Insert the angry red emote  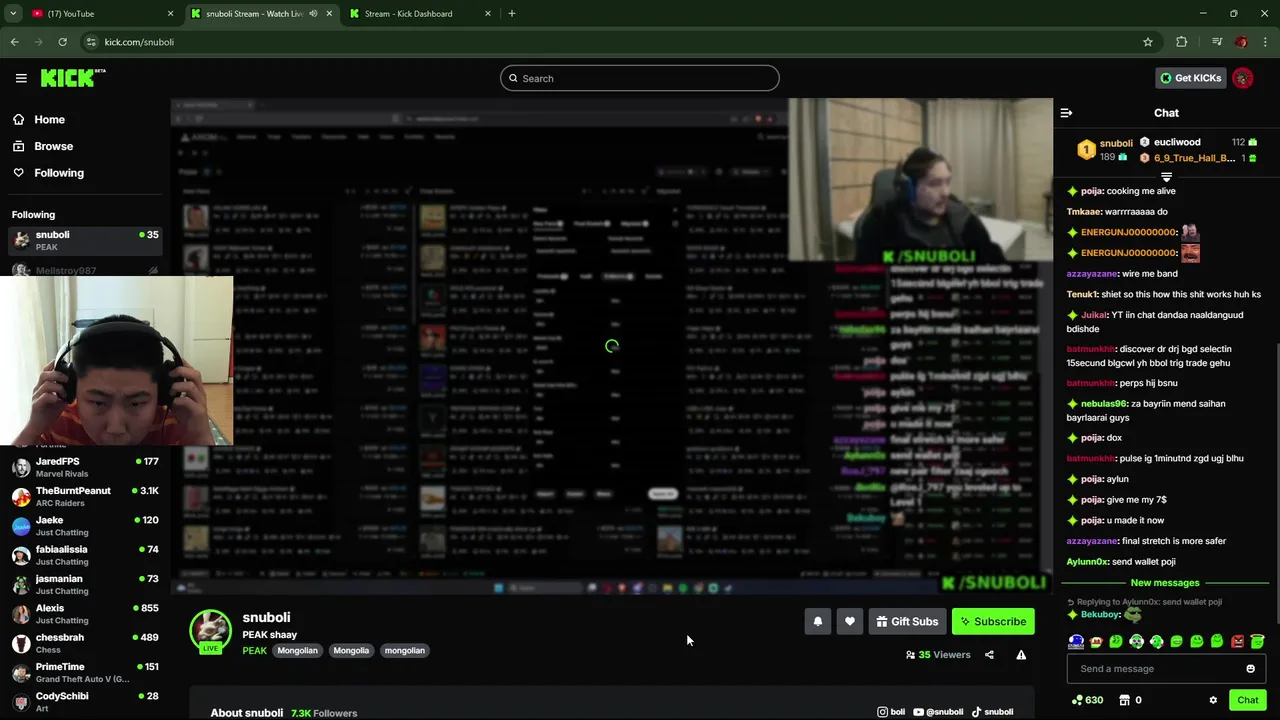click(x=1237, y=642)
